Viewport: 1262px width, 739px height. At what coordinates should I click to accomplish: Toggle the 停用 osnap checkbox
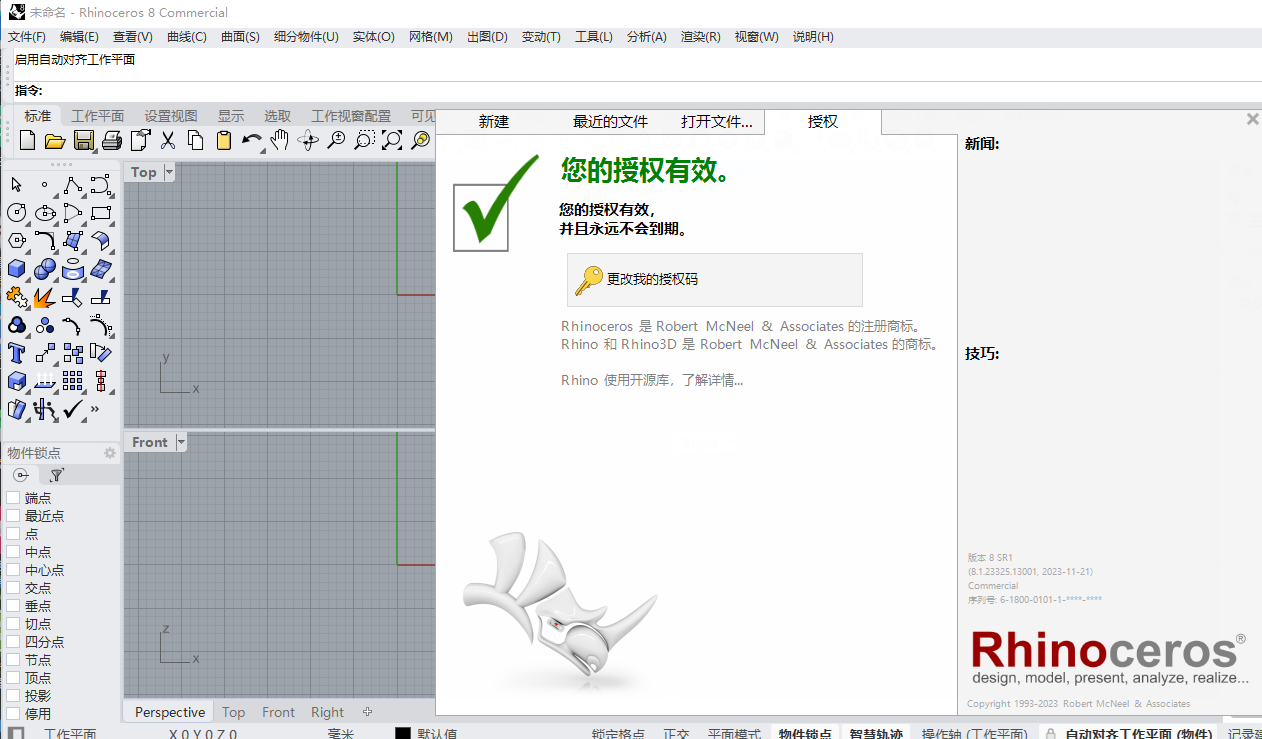(13, 714)
